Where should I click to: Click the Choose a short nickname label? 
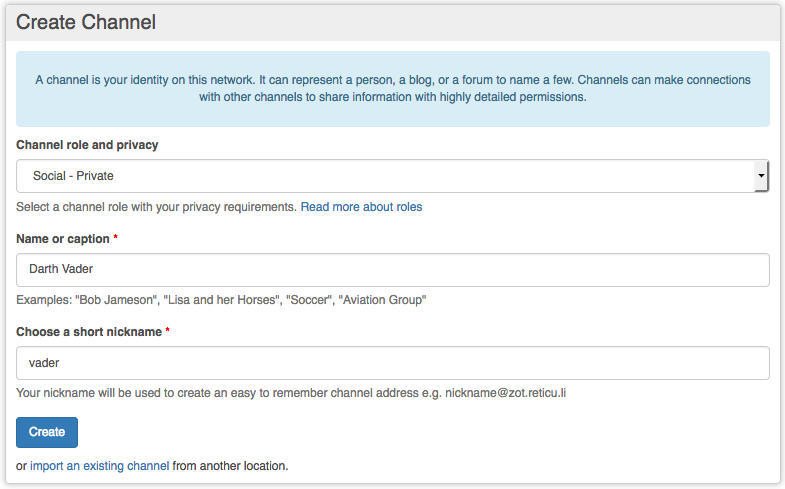coord(88,332)
